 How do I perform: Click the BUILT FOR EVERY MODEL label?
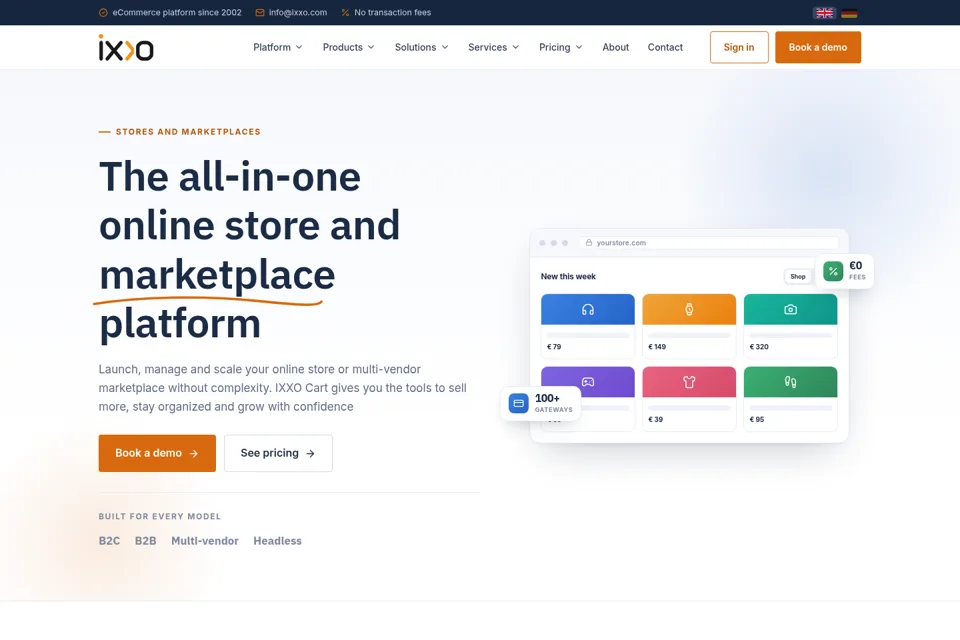click(160, 516)
